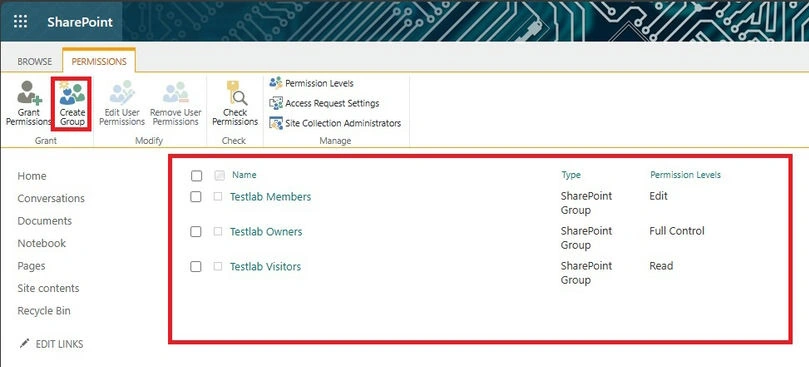This screenshot has width=809, height=367.
Task: Click the SharePoint title in header
Action: coord(80,22)
